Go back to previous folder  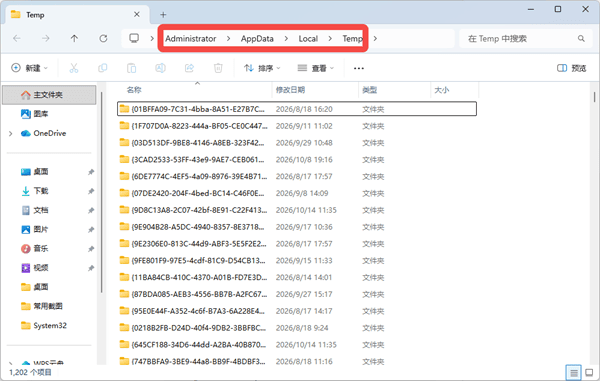coord(17,38)
